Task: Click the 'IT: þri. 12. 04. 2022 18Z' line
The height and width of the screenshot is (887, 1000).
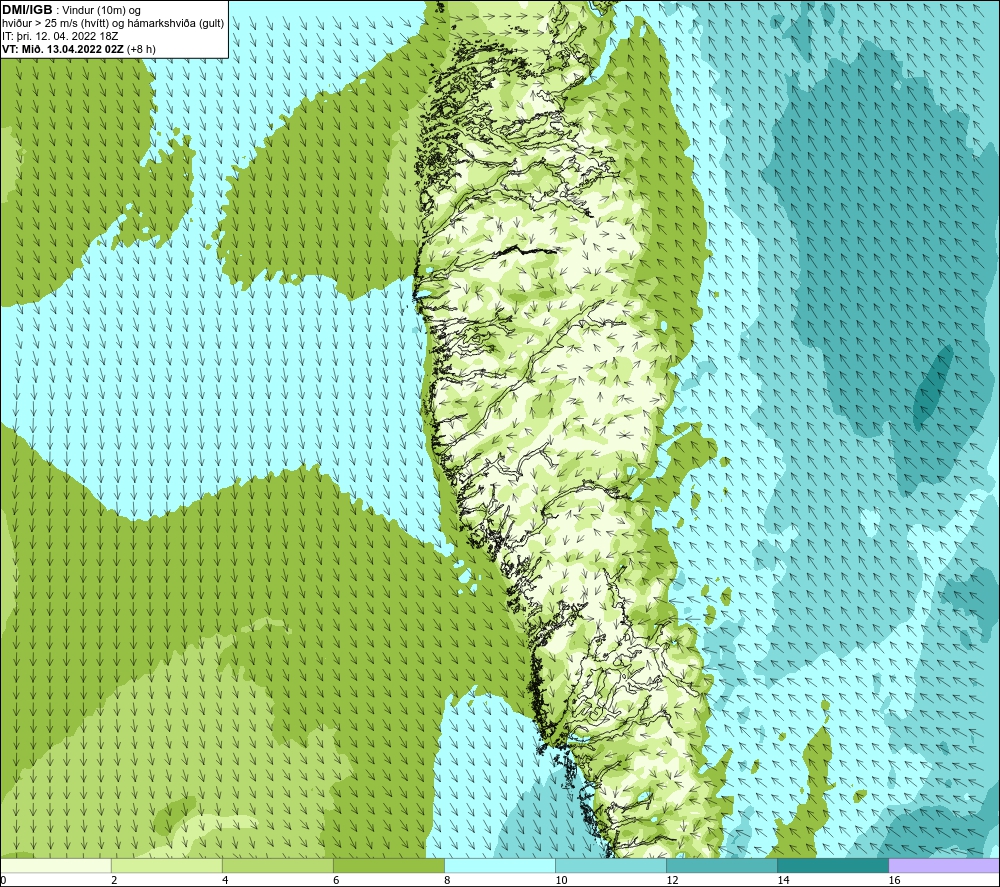Action: coord(60,36)
